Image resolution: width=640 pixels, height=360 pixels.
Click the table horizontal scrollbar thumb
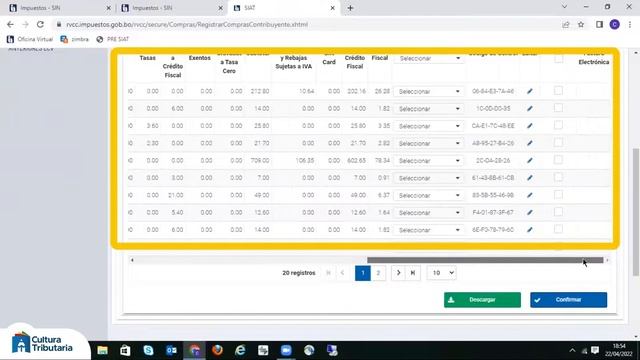coord(485,260)
